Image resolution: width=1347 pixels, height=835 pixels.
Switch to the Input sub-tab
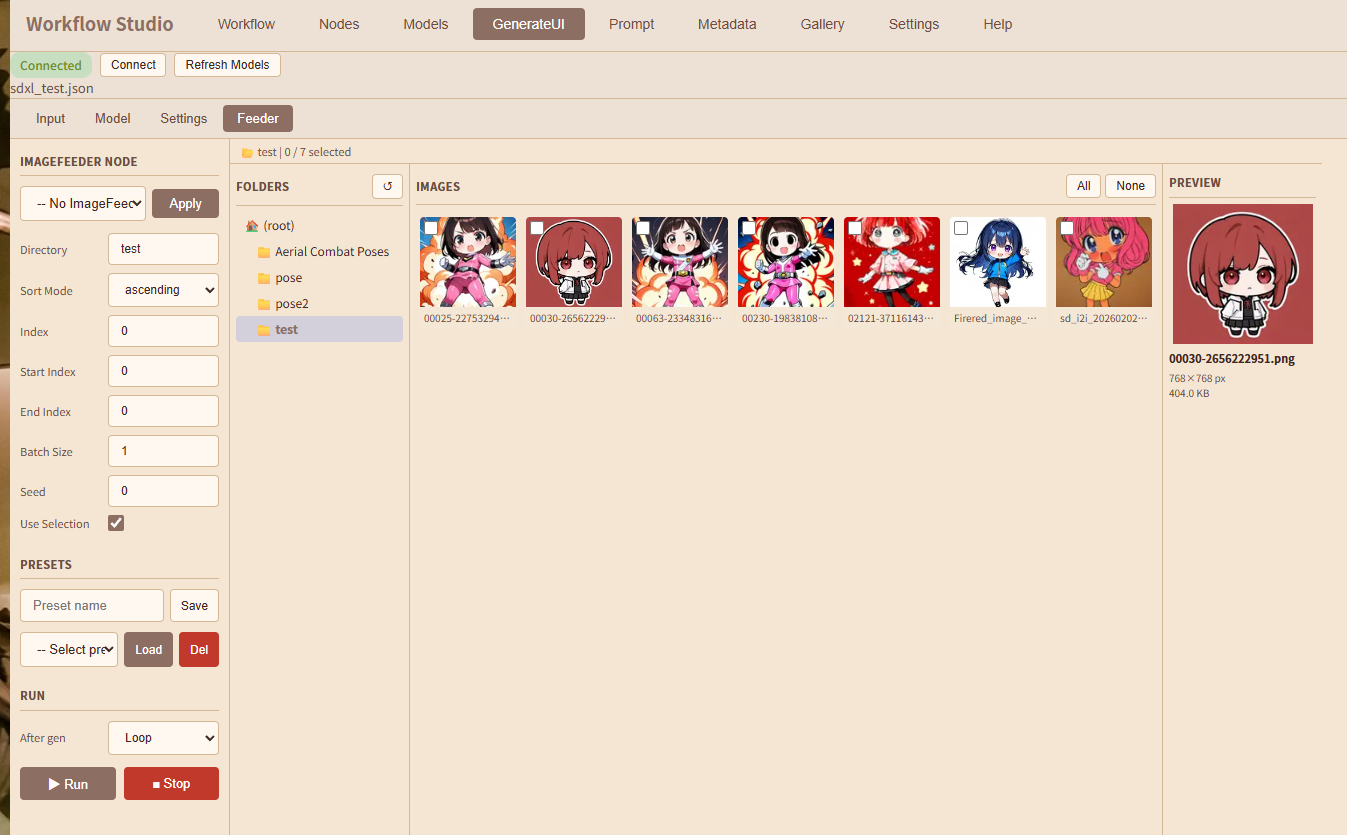click(x=51, y=118)
